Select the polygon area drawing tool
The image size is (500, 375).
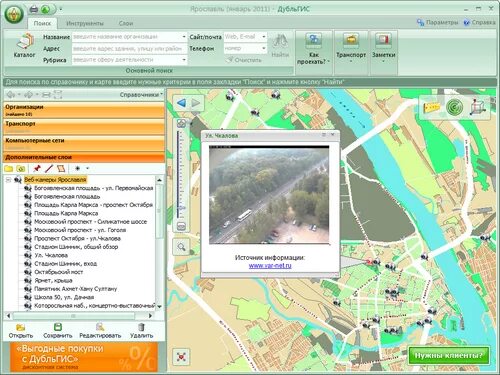pos(61,169)
